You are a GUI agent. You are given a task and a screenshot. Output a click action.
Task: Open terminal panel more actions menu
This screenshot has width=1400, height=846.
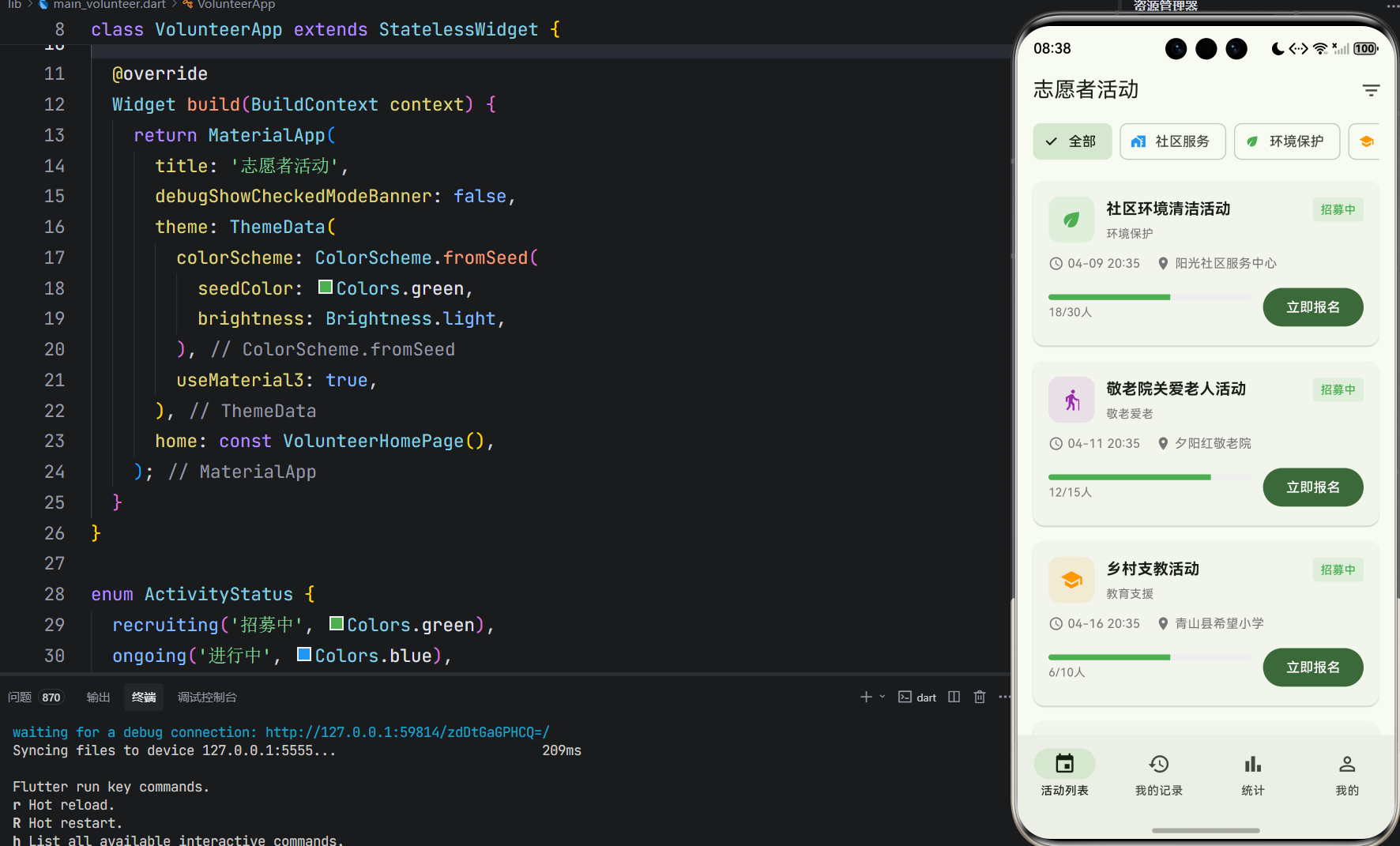1004,697
